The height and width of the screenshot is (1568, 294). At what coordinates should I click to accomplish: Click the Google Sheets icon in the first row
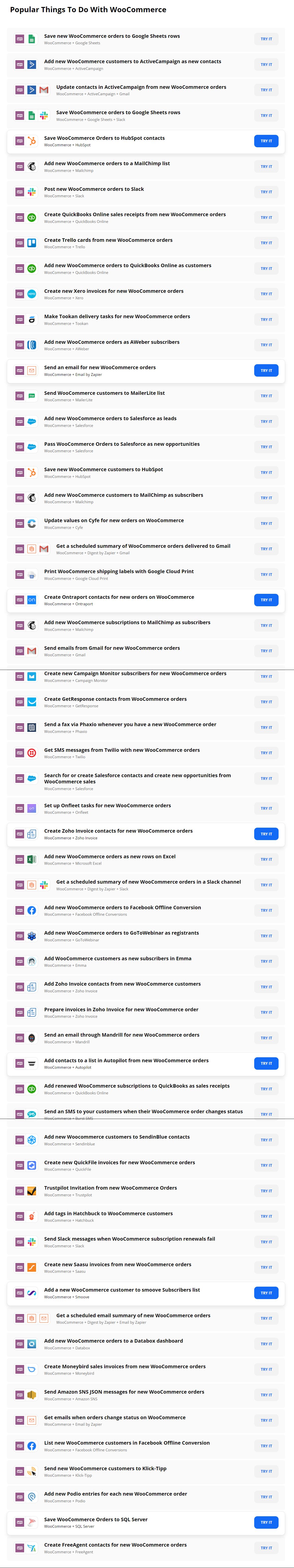[32, 39]
